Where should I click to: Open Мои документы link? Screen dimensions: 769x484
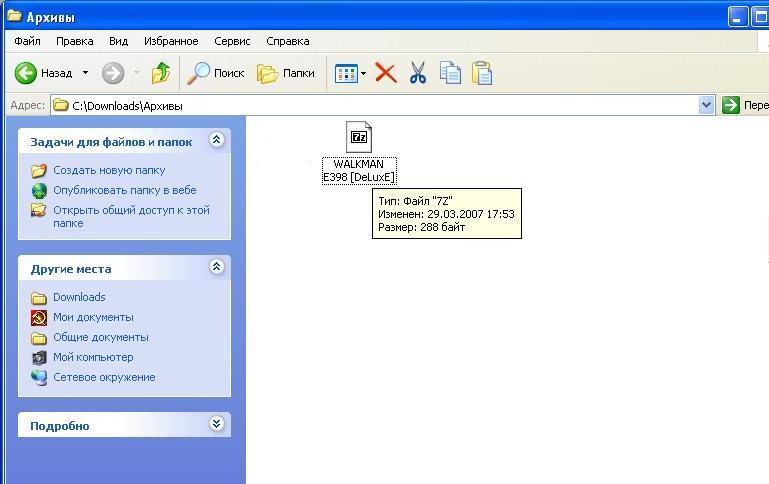(93, 317)
